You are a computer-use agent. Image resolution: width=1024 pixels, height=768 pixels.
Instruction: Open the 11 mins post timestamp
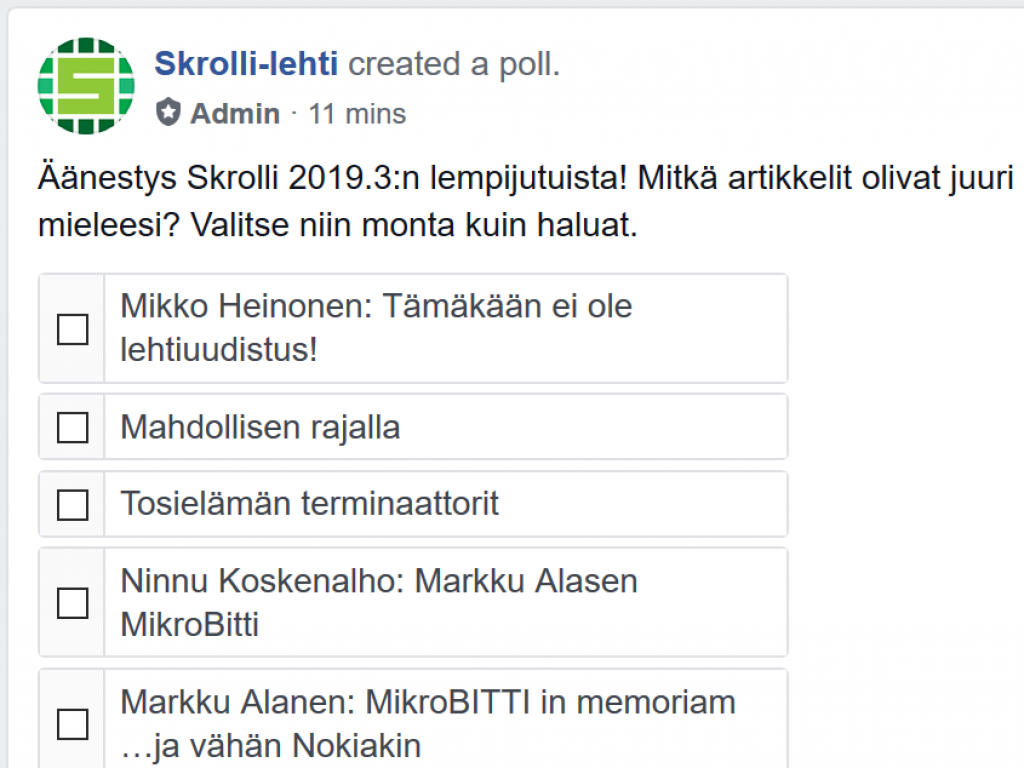click(357, 114)
